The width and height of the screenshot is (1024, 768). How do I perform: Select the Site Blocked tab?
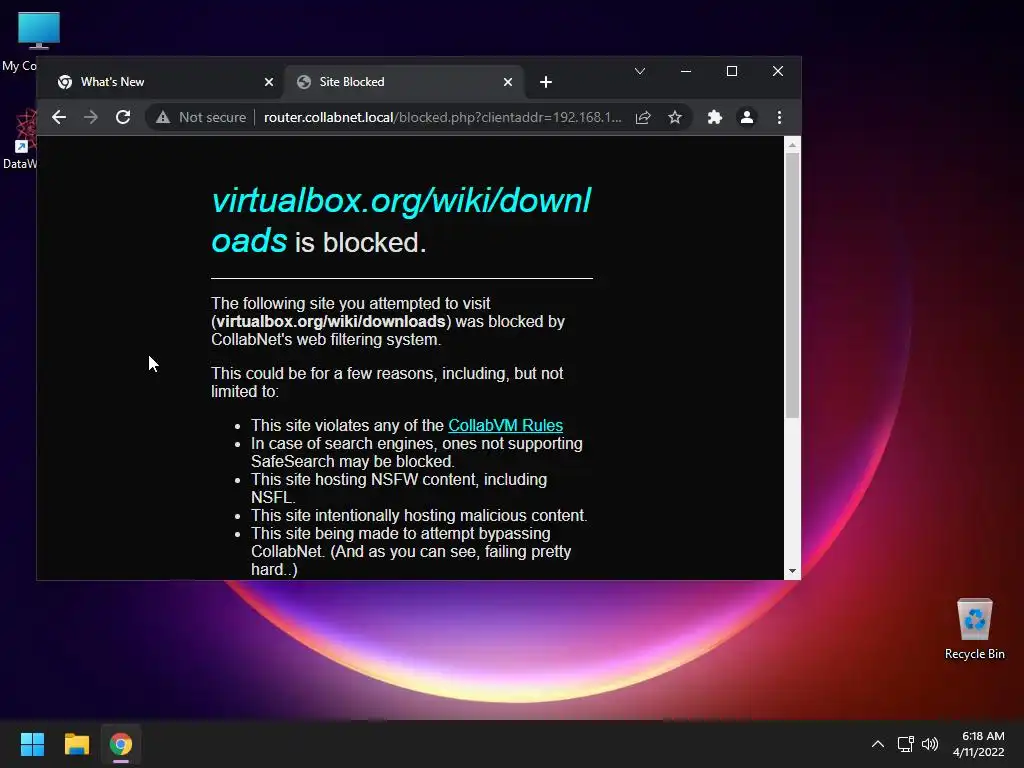click(x=404, y=82)
